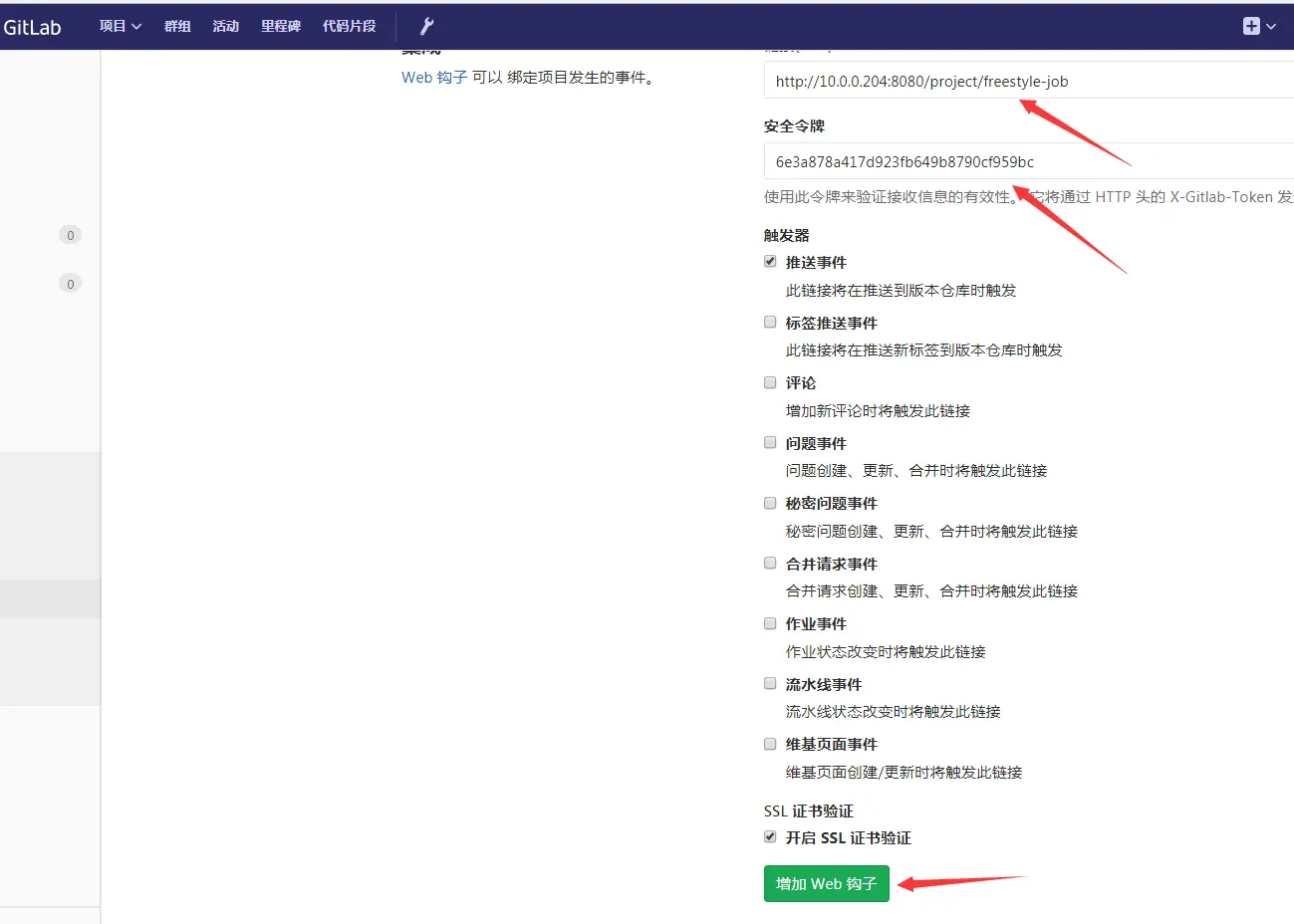Check the 维基页面事件 checkbox
The height and width of the screenshot is (924, 1294).
pos(770,744)
